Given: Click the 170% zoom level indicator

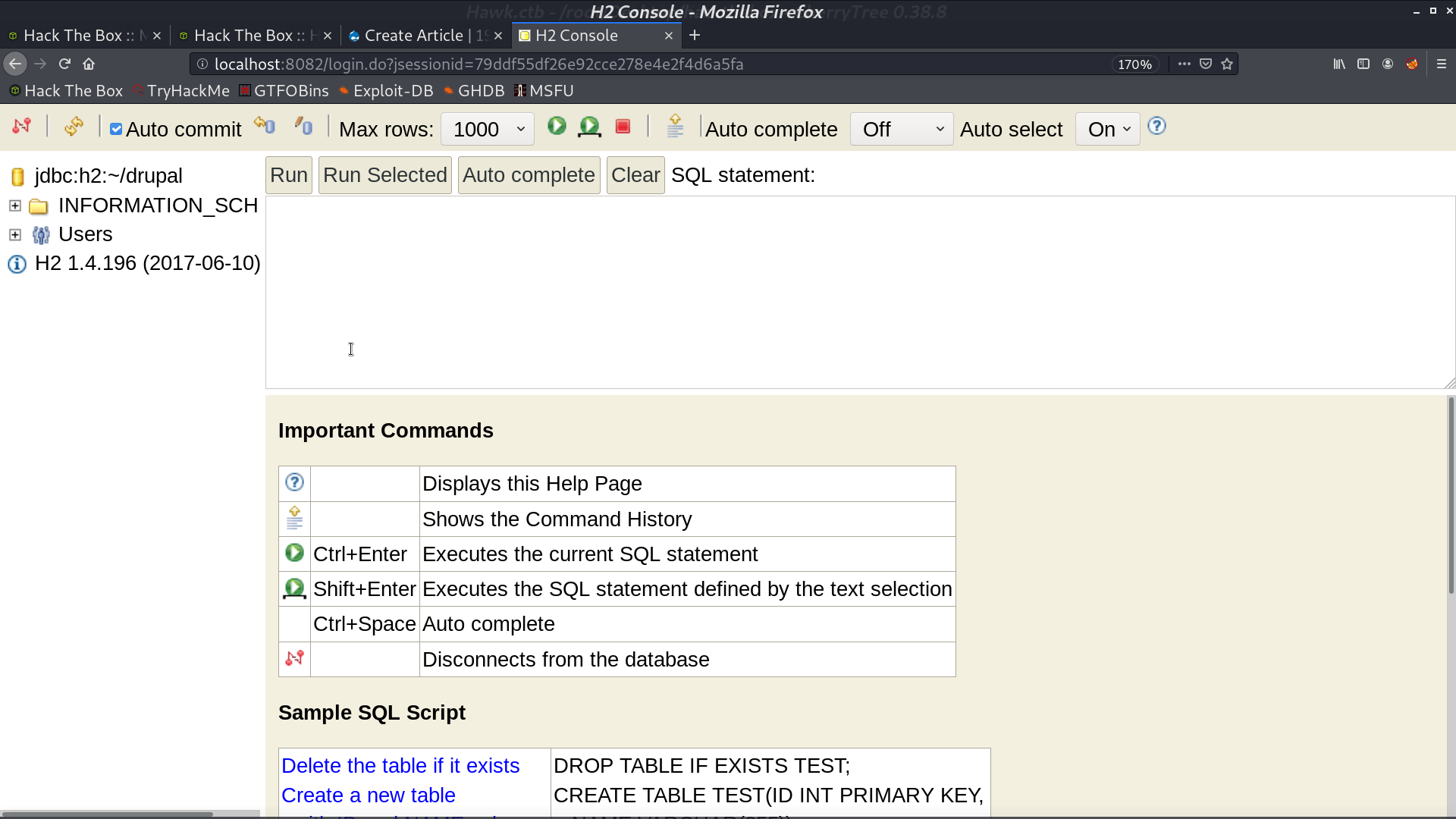Looking at the screenshot, I should (1134, 64).
